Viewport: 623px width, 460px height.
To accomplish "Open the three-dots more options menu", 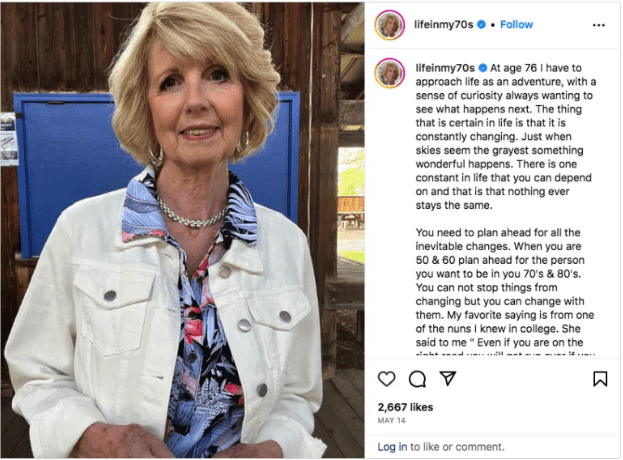I will (598, 25).
